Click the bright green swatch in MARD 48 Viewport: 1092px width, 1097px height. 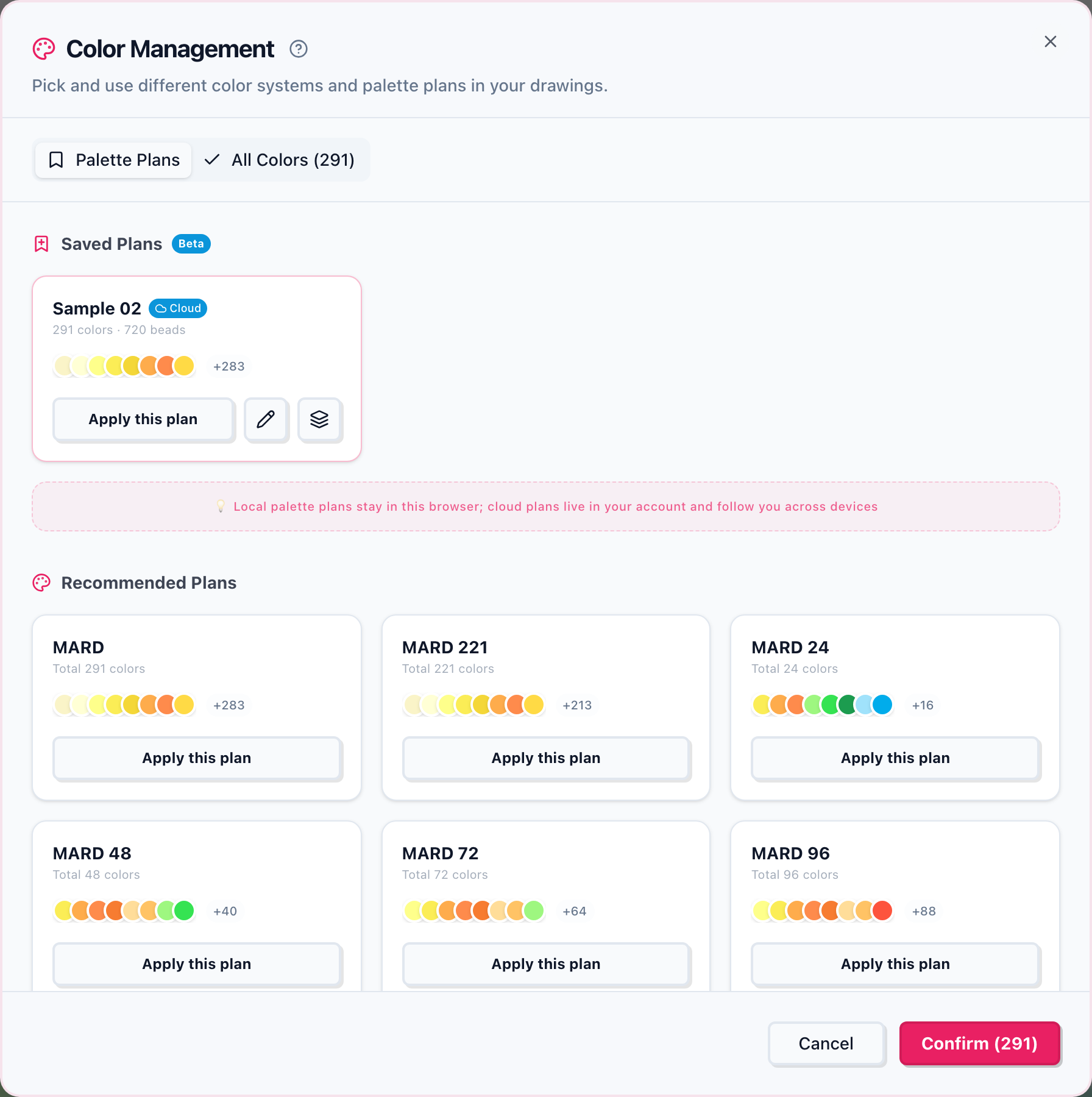point(184,911)
